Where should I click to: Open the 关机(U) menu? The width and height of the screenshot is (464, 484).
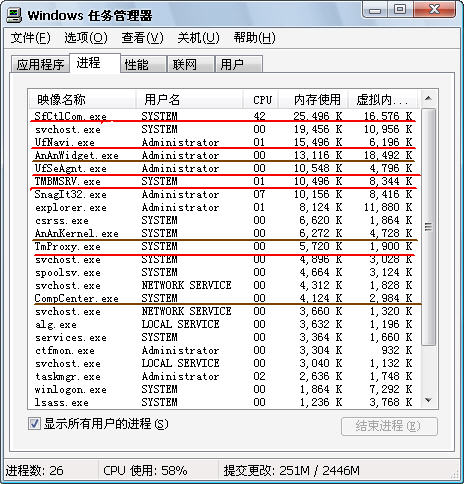[198, 38]
